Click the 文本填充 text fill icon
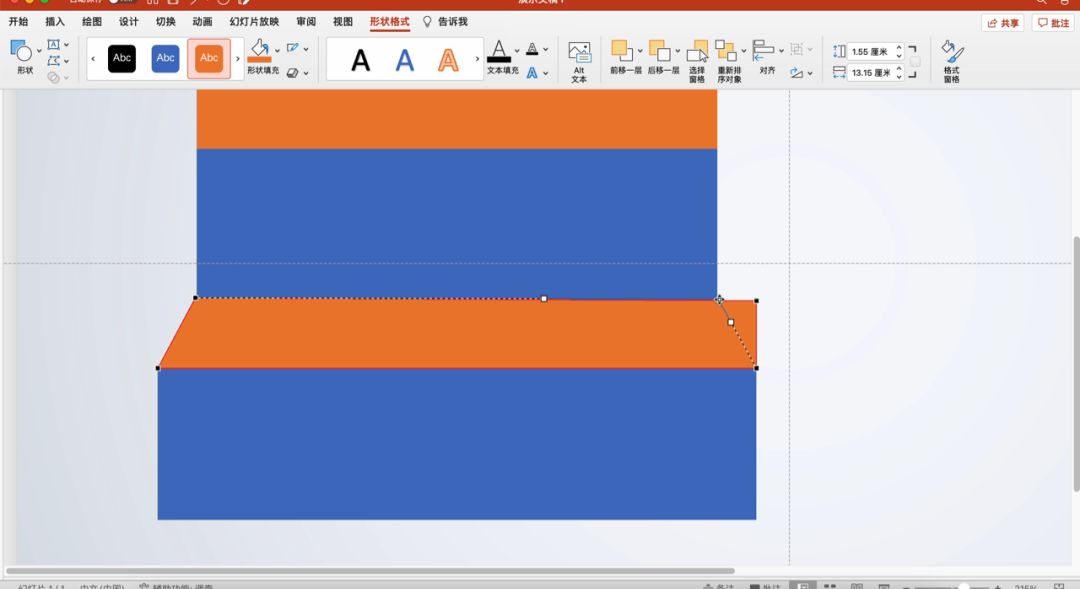 pyautogui.click(x=499, y=52)
